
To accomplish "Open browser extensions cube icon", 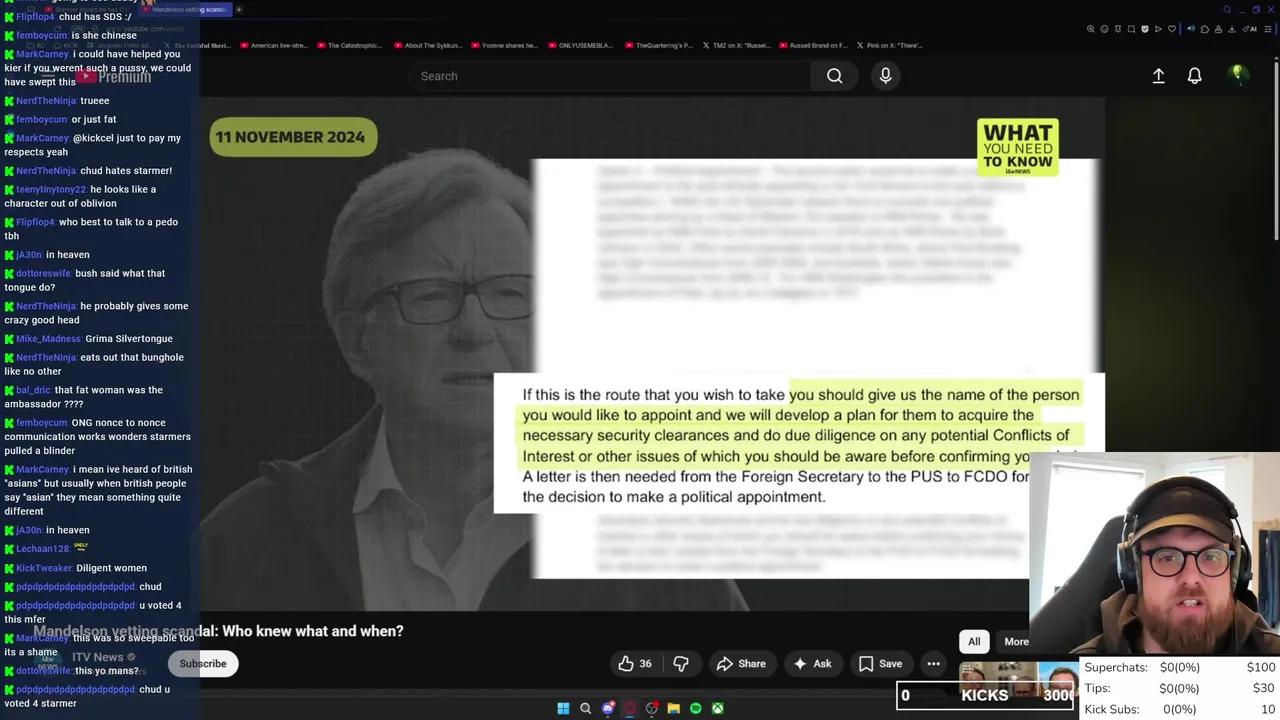I will (x=1205, y=29).
